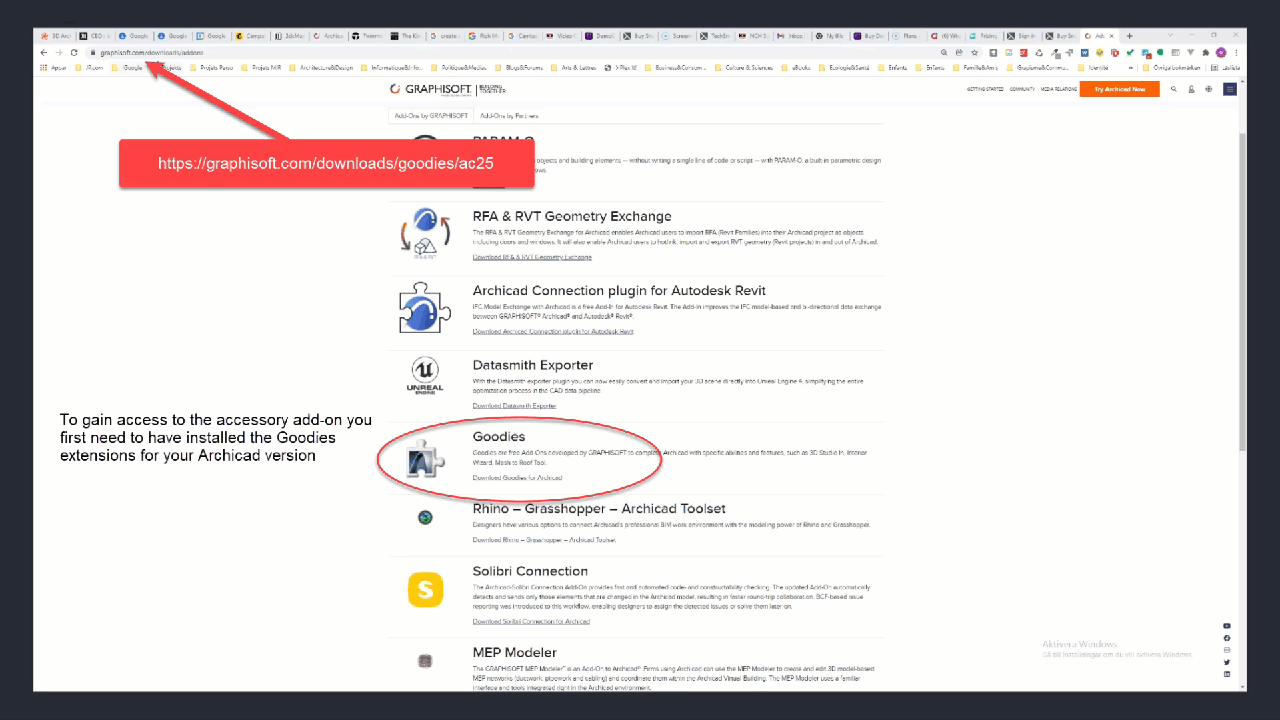
Task: Click the purple profile avatar in Chrome toolbar
Action: pyautogui.click(x=1220, y=52)
